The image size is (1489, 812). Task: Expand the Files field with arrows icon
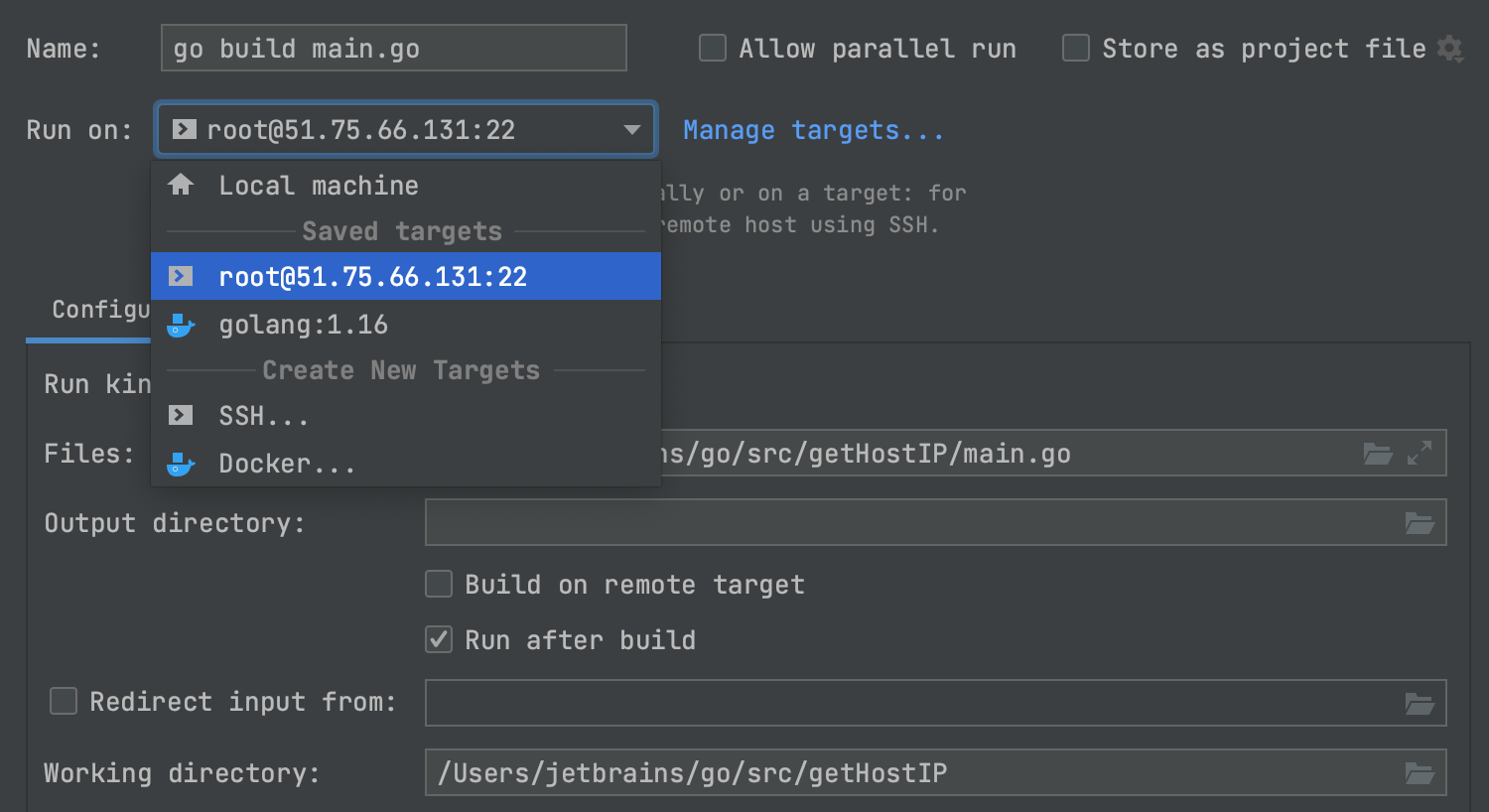tap(1420, 454)
